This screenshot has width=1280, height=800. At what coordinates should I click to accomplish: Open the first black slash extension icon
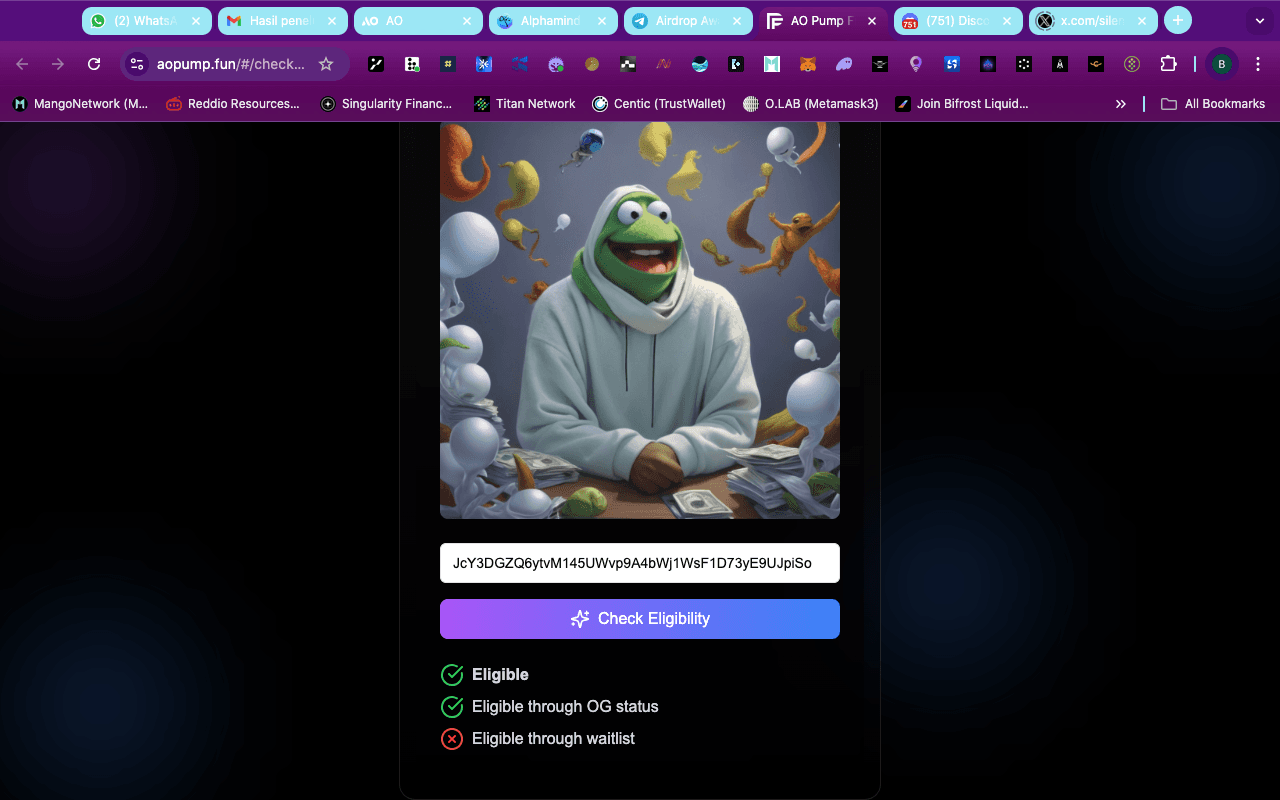click(x=376, y=64)
